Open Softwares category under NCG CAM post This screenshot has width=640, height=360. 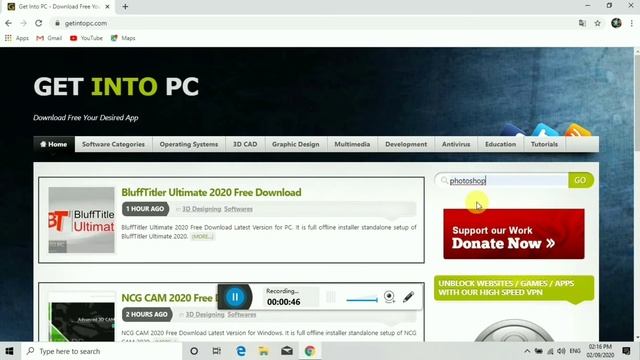[242, 315]
